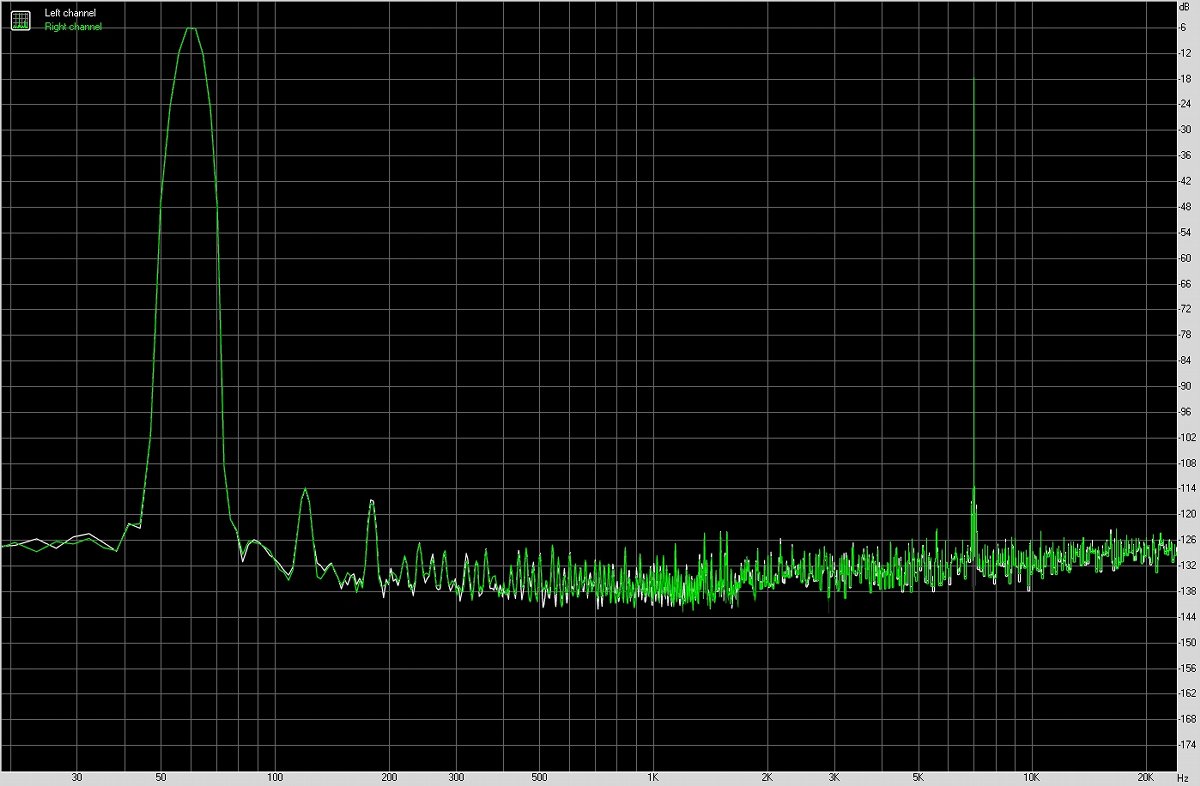Click the "5K" frequency axis label
Screen dimensions: 1200x786
pos(918,777)
